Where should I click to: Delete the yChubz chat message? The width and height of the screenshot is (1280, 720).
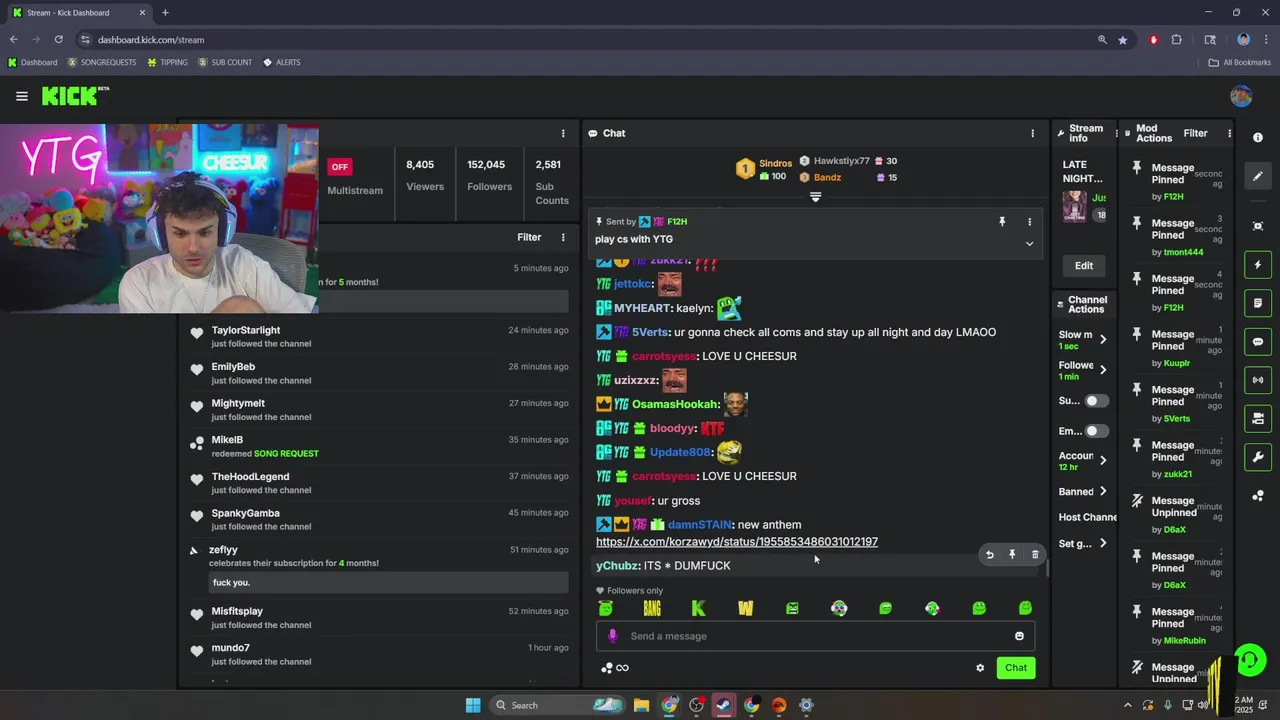[x=1035, y=555]
